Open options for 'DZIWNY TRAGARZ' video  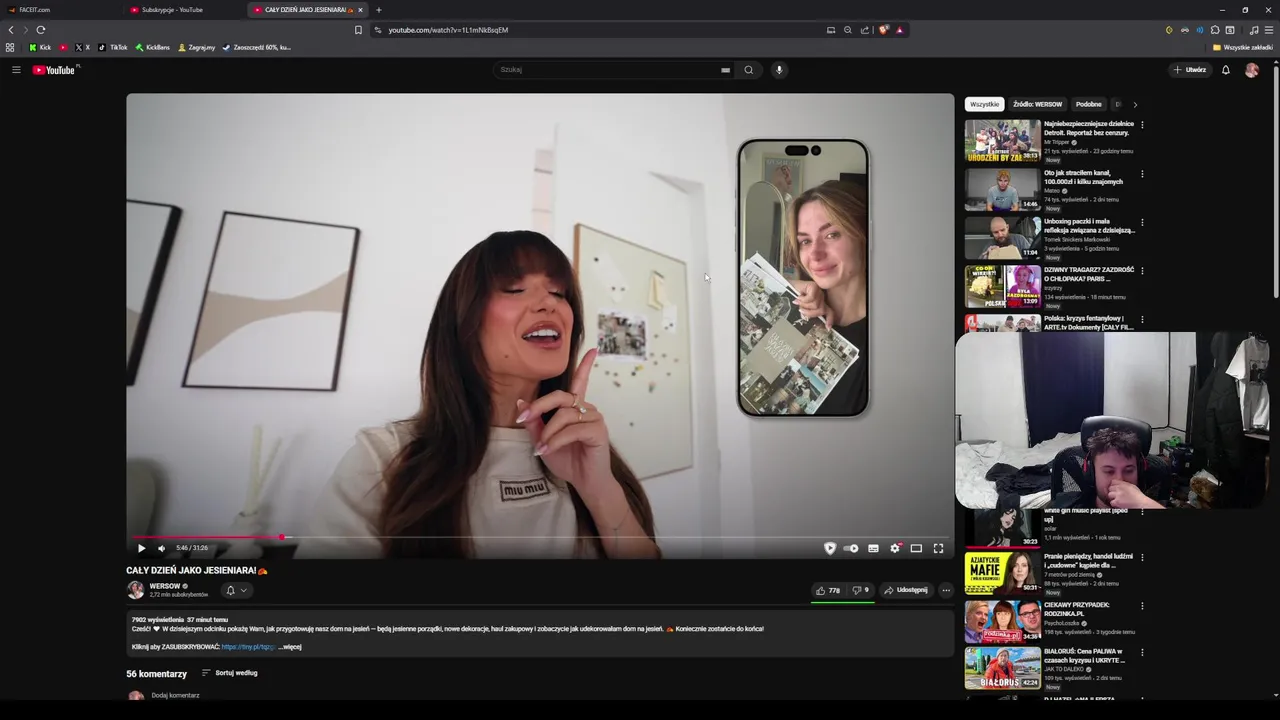pyautogui.click(x=1142, y=270)
